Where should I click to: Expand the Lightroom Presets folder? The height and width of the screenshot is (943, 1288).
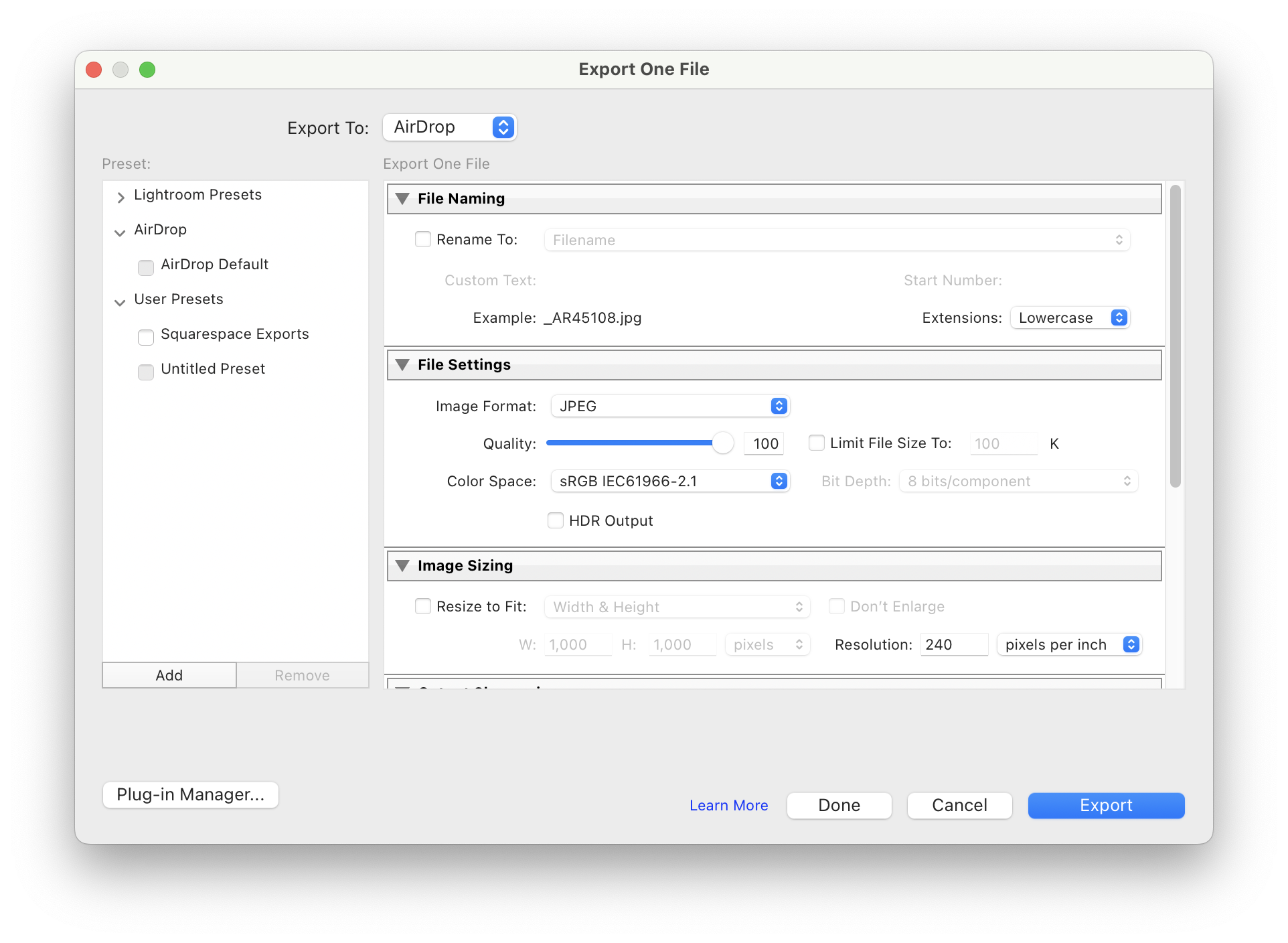120,197
